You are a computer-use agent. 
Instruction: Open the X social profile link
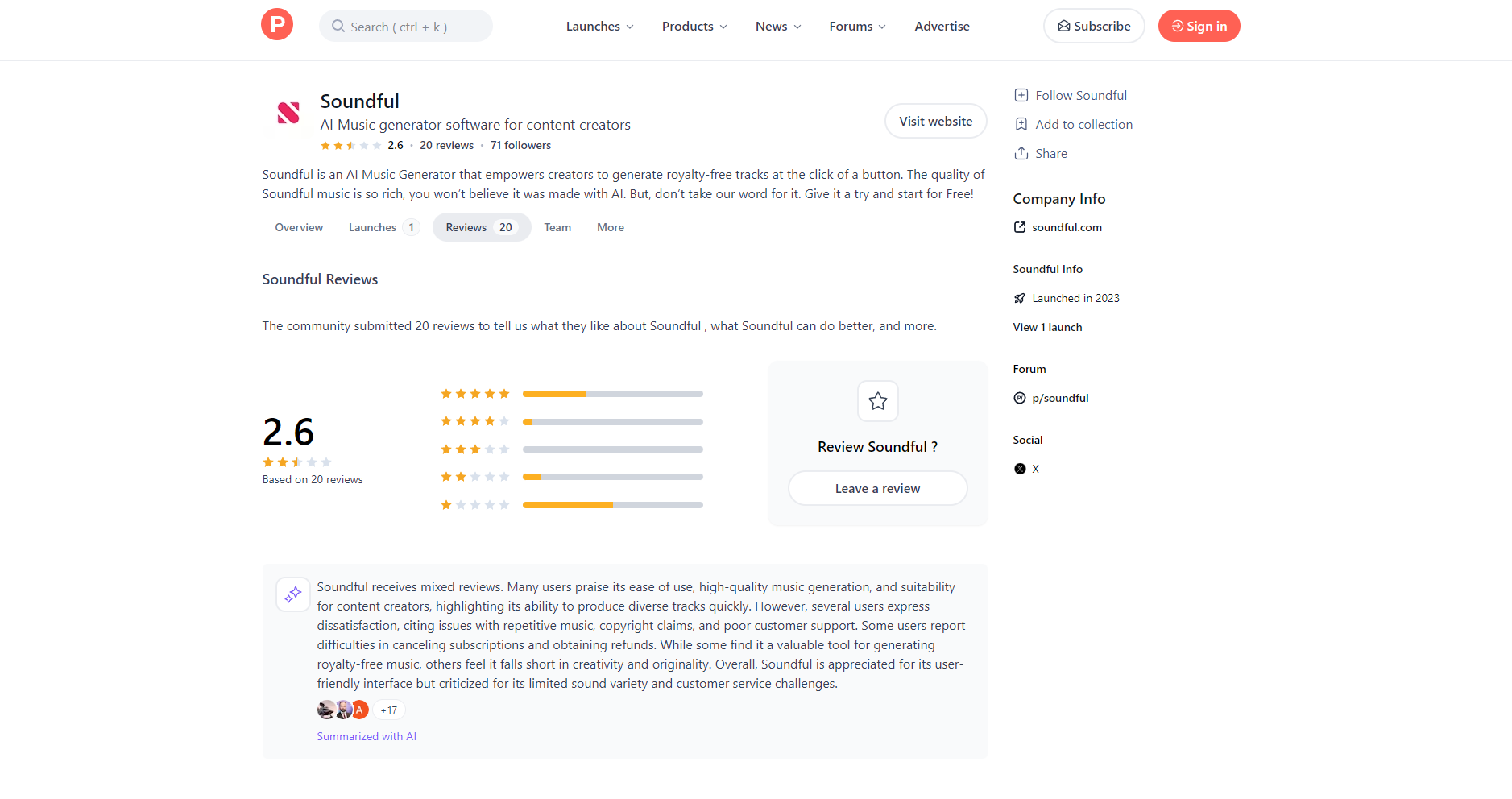click(1035, 469)
